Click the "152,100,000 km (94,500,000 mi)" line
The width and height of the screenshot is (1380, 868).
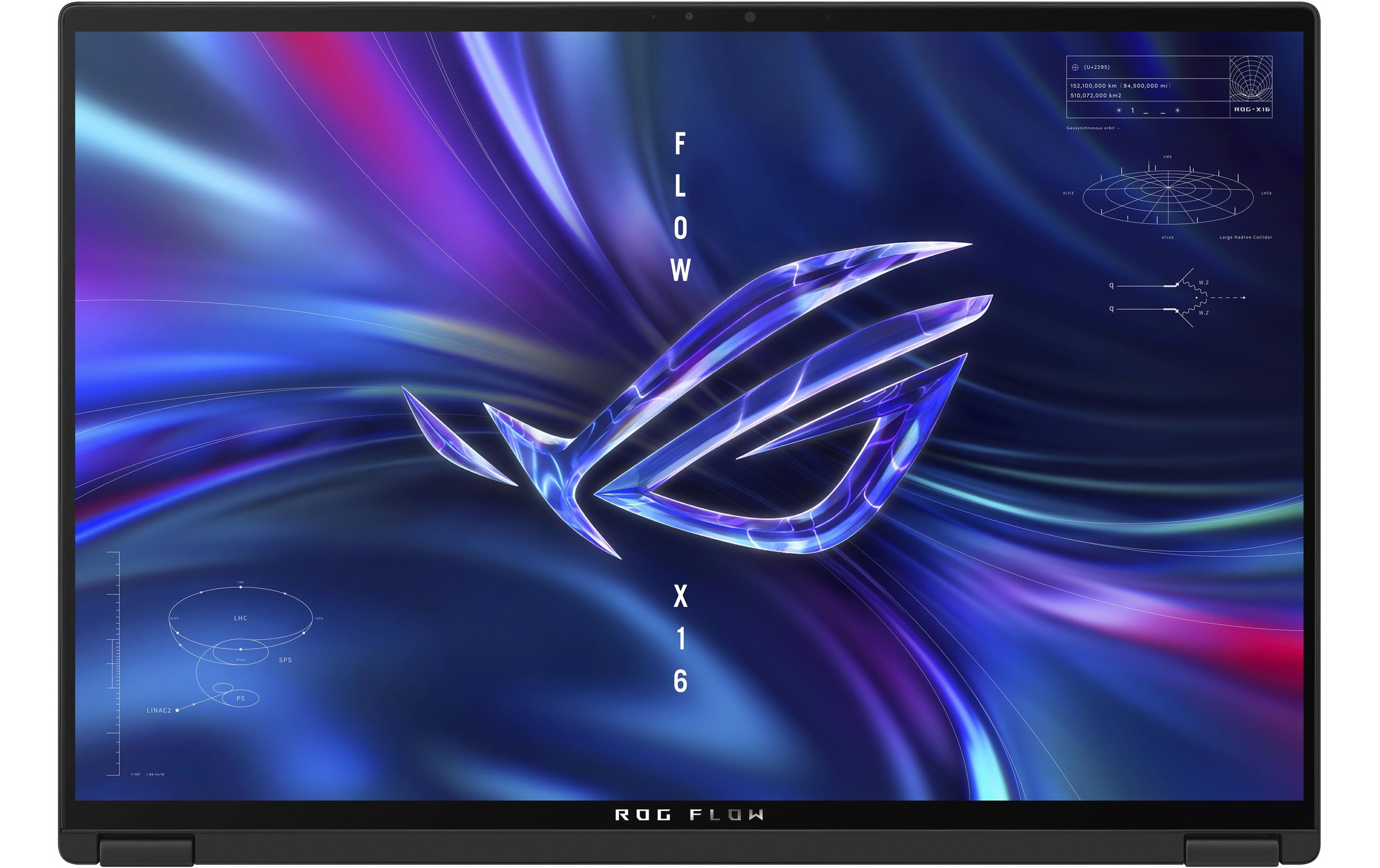[x=1120, y=86]
